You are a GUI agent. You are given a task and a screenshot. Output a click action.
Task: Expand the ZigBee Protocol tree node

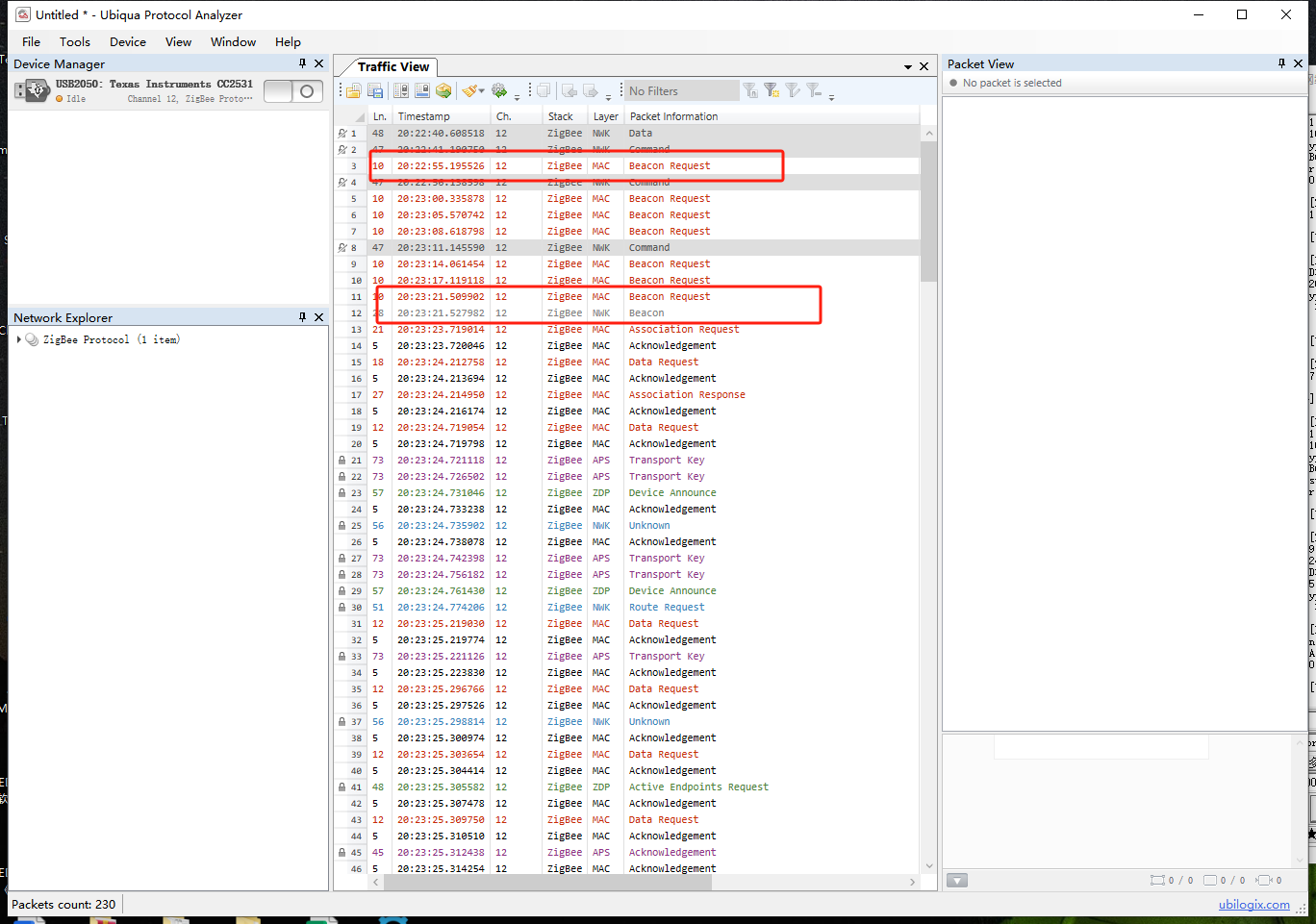(x=19, y=339)
